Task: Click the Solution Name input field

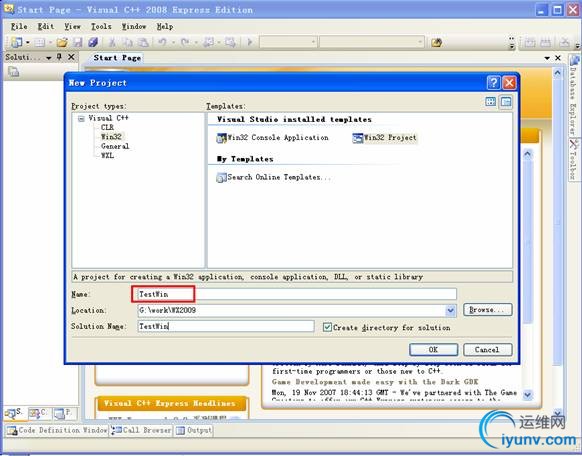Action: (x=226, y=326)
